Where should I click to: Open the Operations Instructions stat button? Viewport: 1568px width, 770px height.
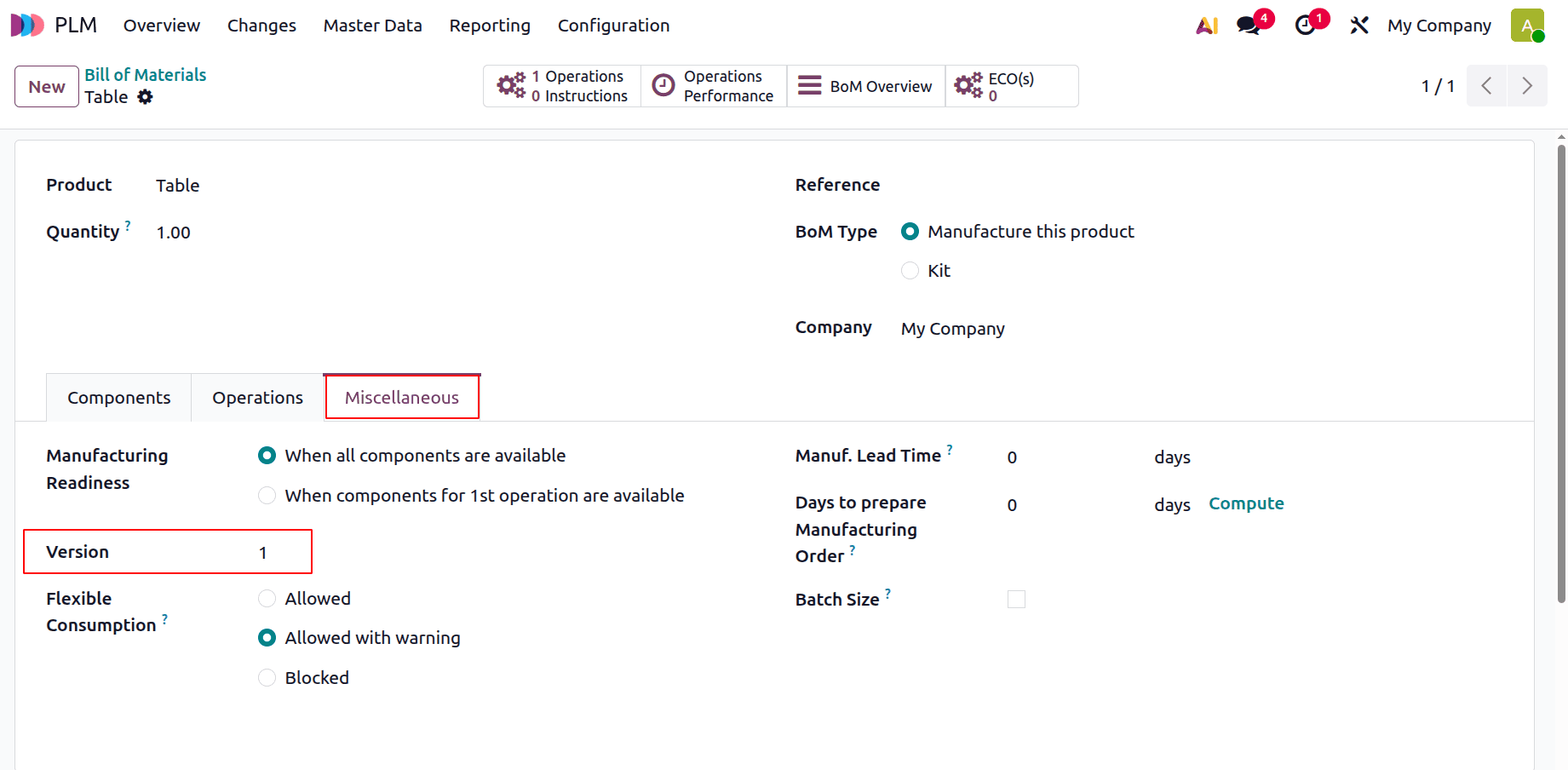pos(562,86)
